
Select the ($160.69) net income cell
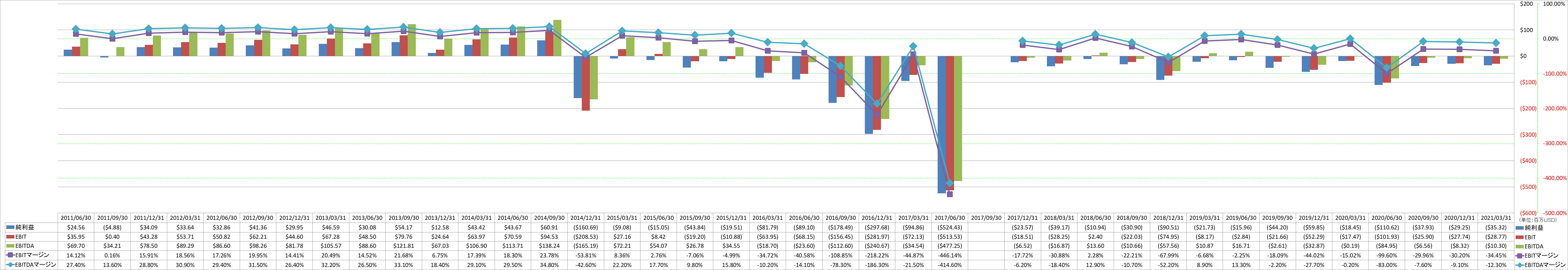pos(586,227)
